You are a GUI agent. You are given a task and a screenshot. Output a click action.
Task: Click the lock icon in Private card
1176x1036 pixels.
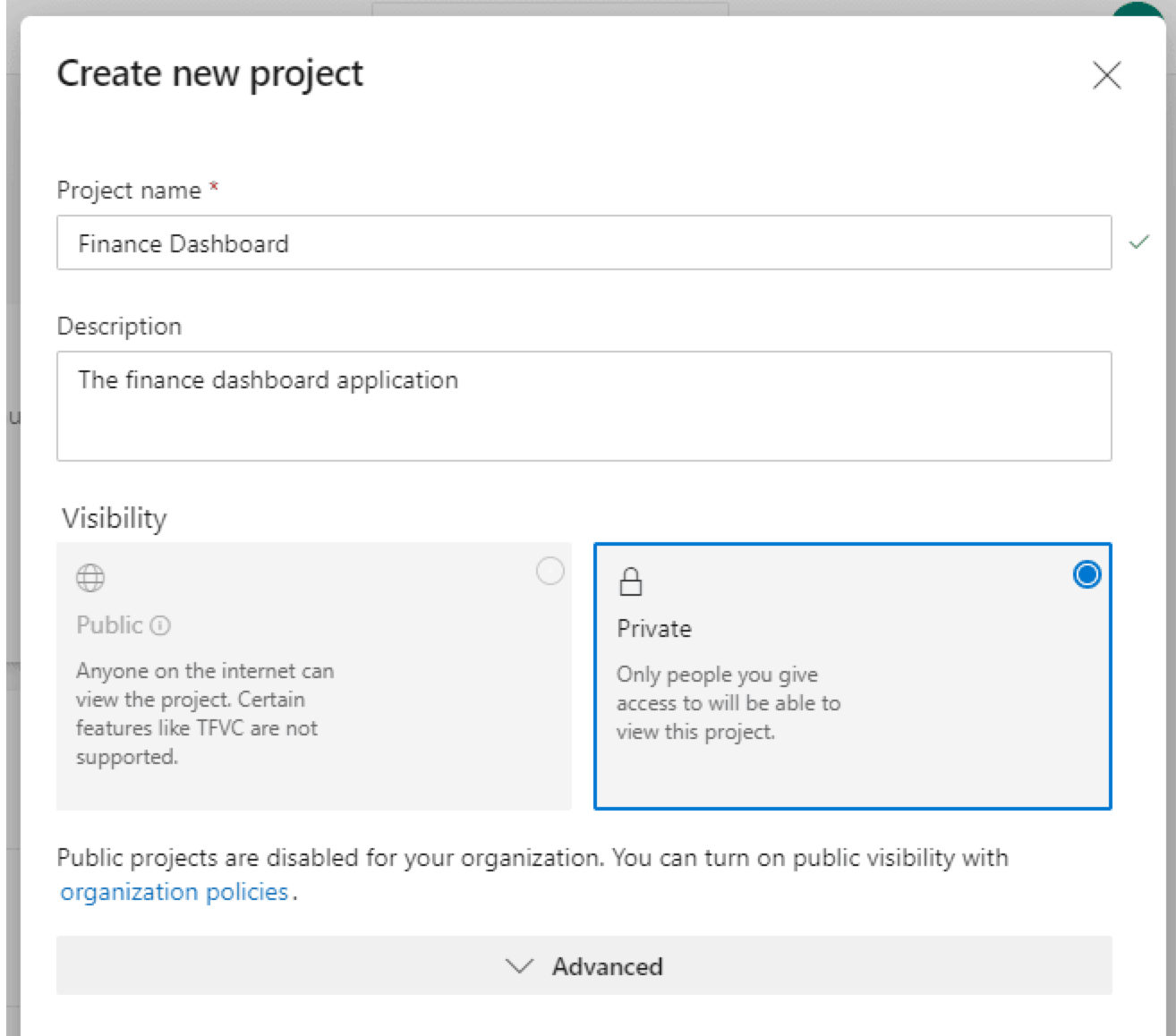coord(631,582)
